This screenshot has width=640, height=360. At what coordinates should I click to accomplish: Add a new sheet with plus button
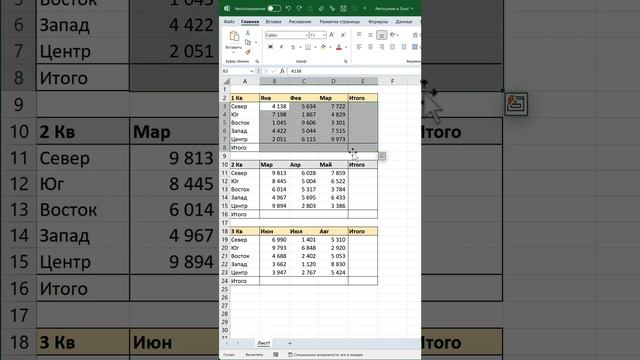pos(290,343)
